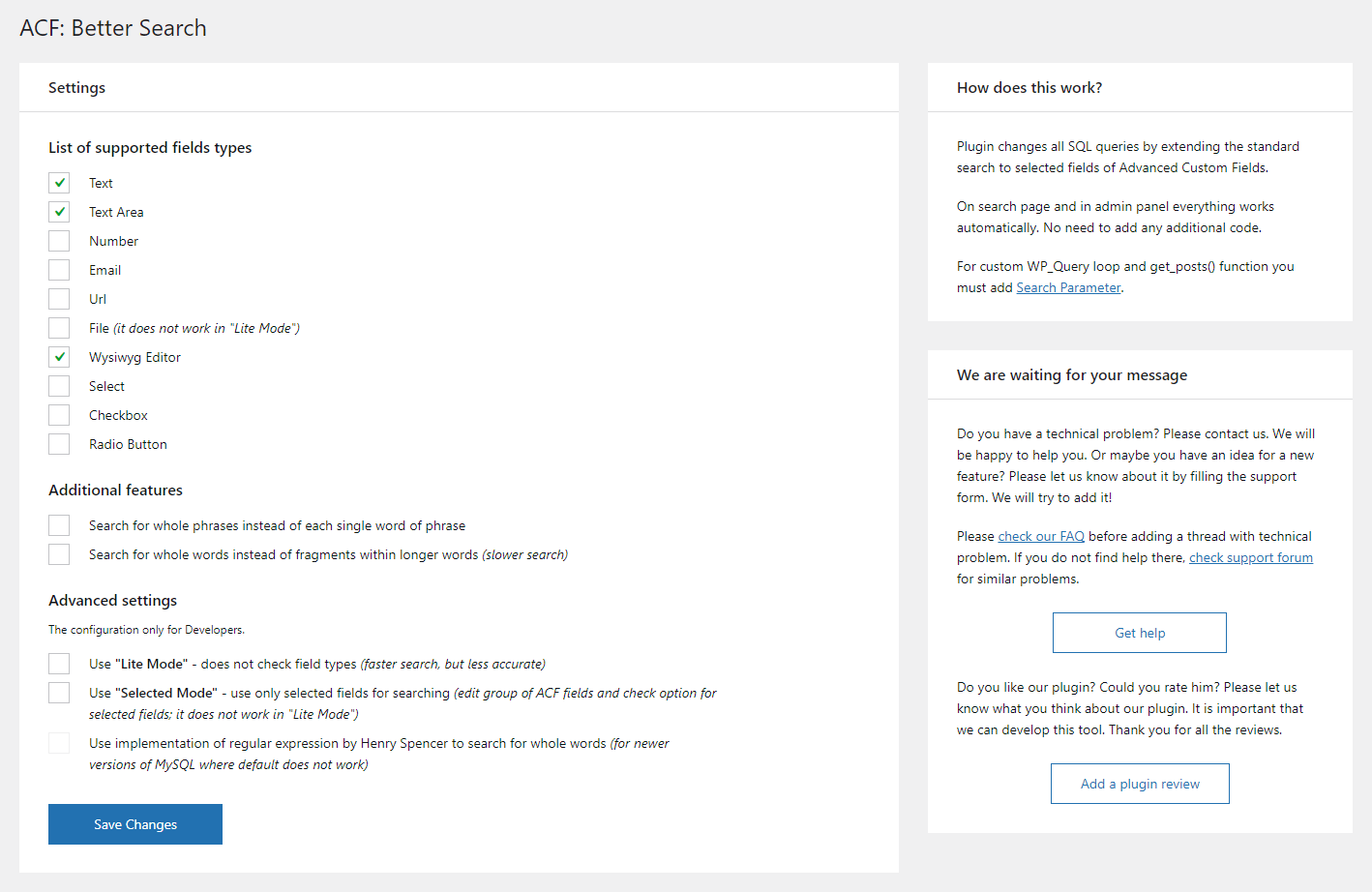The width and height of the screenshot is (1372, 892).
Task: Click Add a plugin review button
Action: [1140, 784]
